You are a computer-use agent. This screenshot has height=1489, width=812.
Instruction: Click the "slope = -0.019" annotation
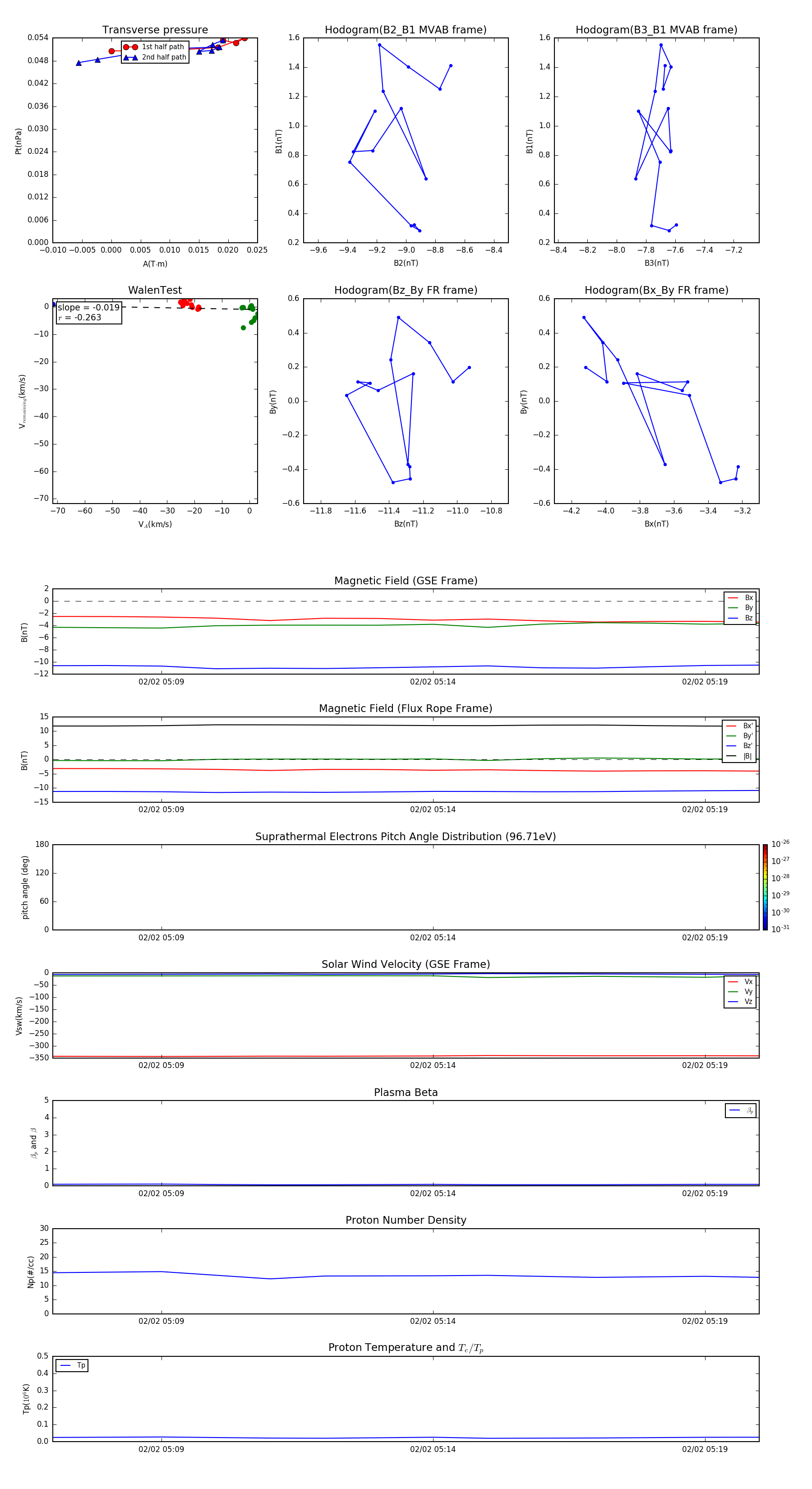pyautogui.click(x=88, y=308)
